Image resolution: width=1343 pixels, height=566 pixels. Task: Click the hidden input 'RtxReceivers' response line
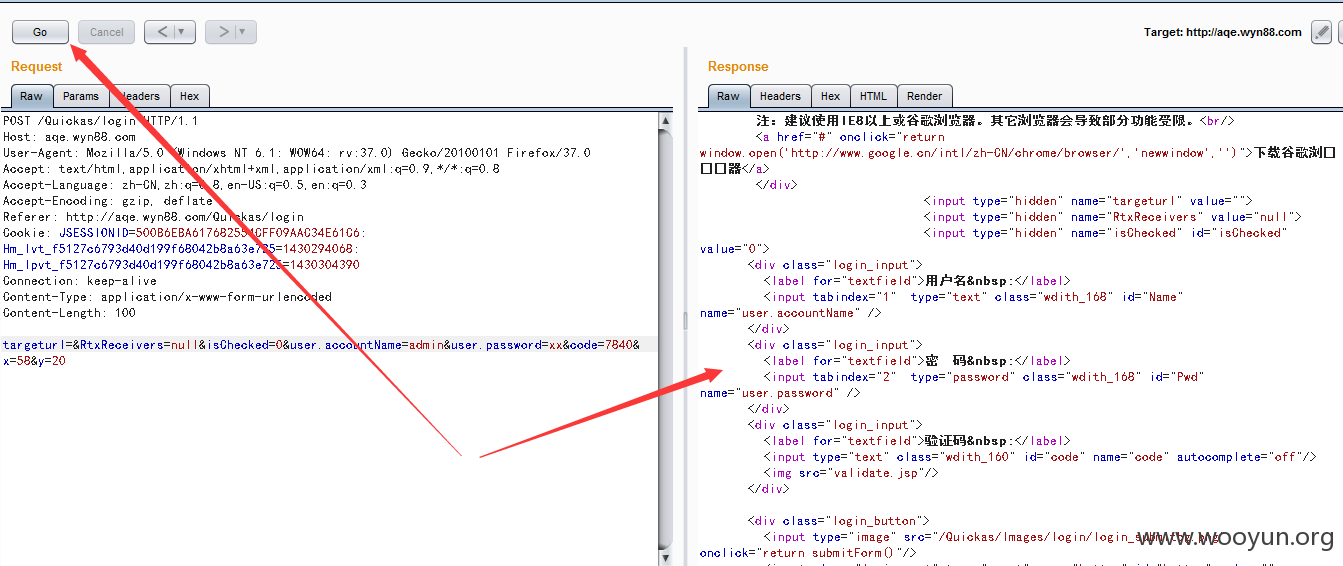click(1112, 216)
